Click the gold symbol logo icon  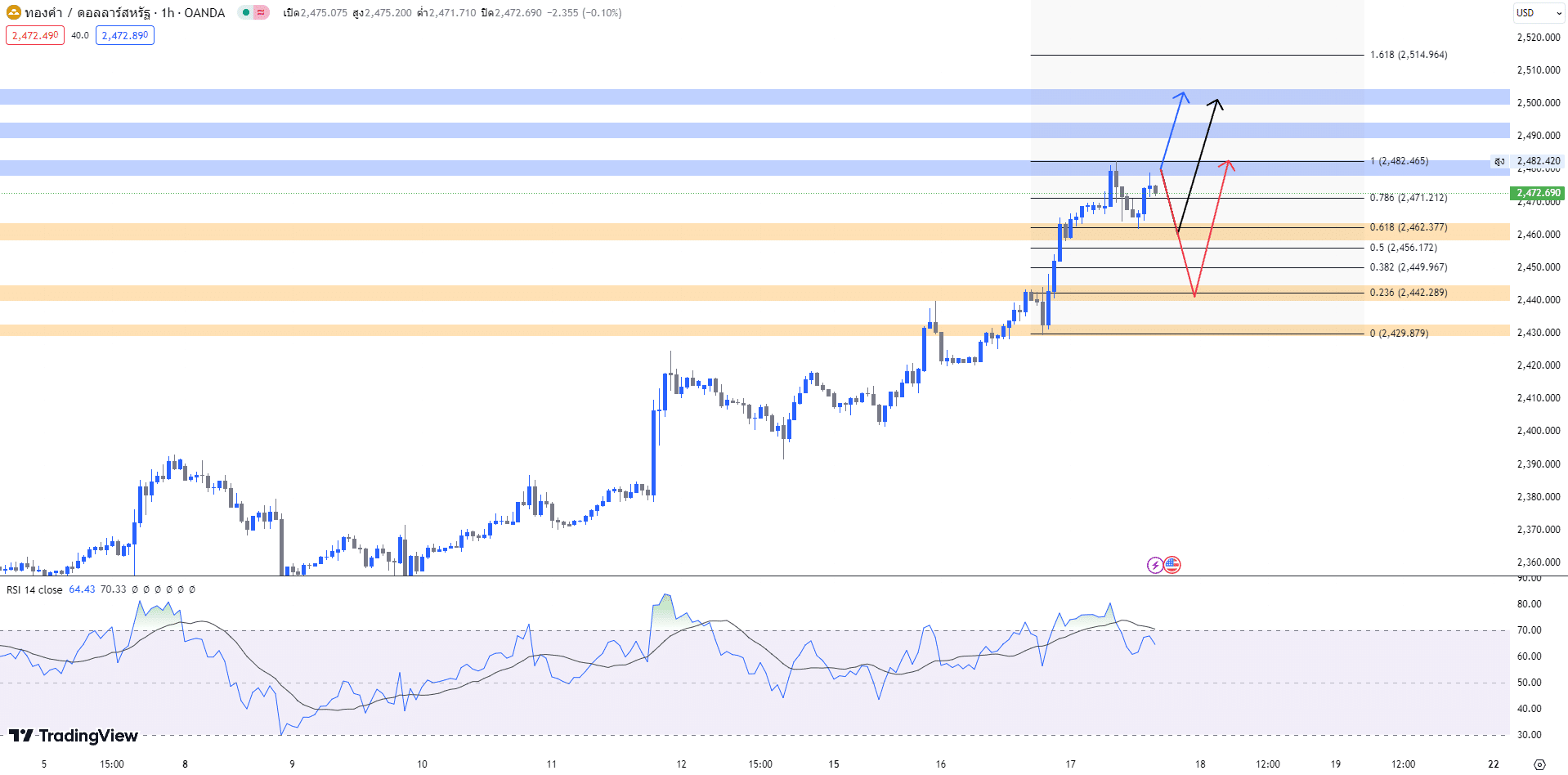(x=14, y=12)
